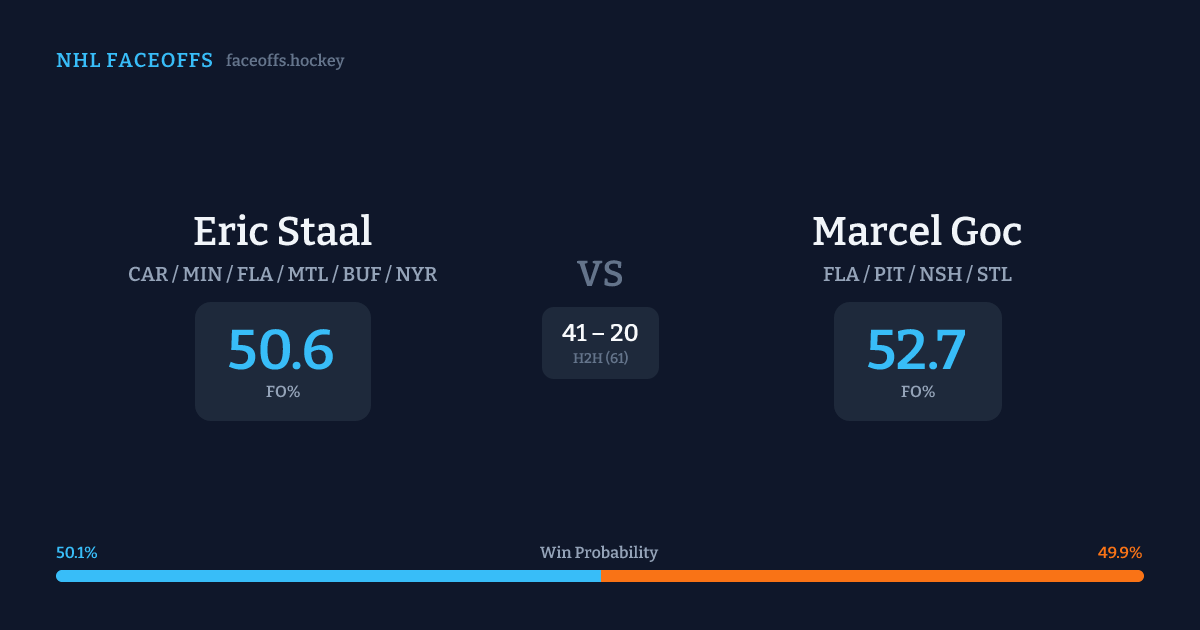
Task: Click the PIT team abbreviation under Marcel Goc
Action: 889,274
